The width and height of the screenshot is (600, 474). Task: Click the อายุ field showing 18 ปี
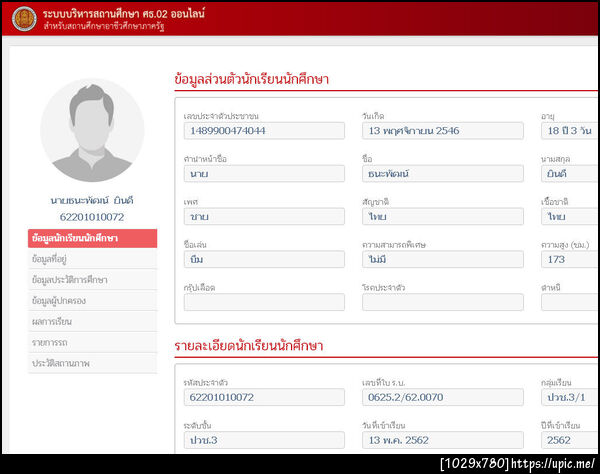[x=570, y=131]
